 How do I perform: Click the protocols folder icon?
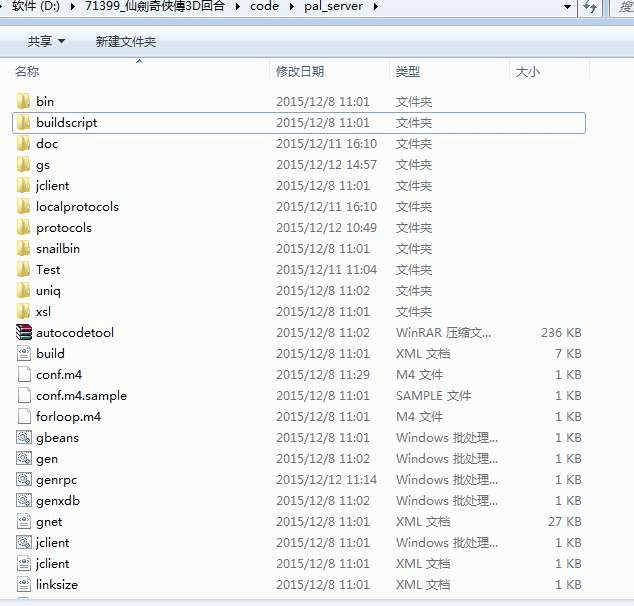click(23, 228)
